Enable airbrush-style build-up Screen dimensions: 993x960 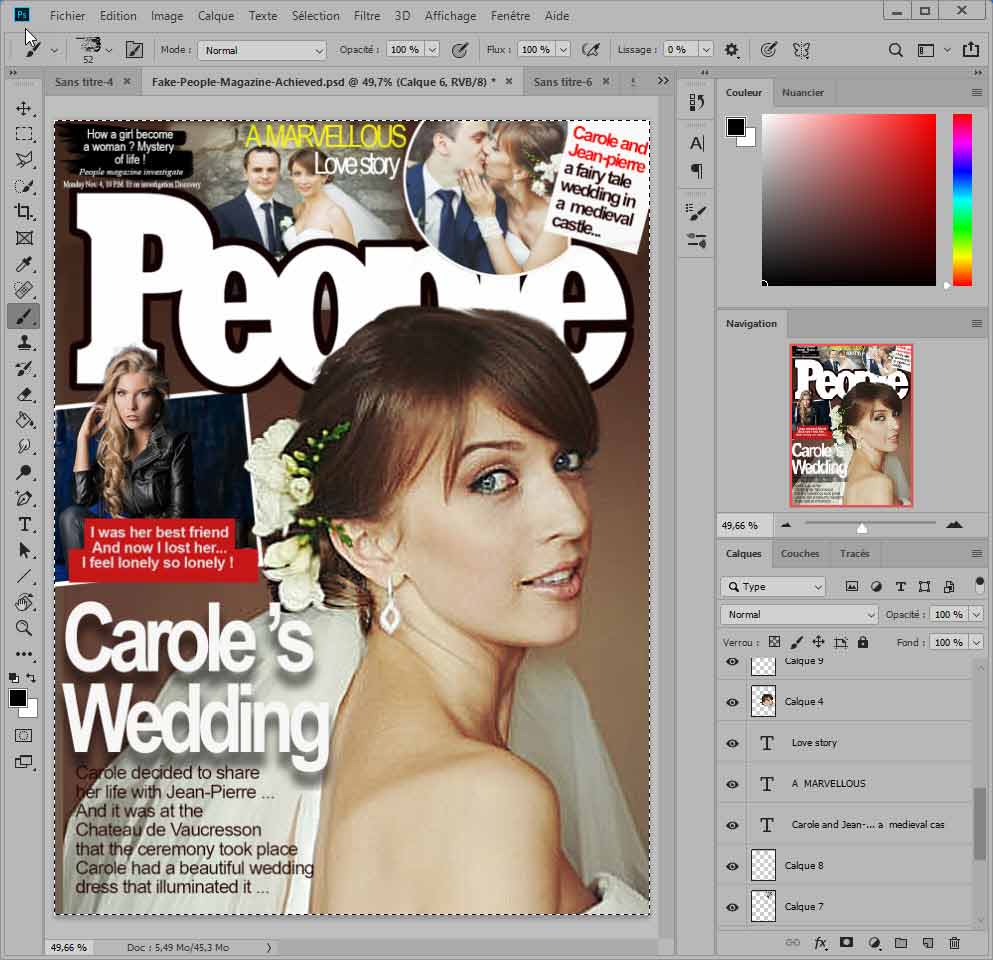pyautogui.click(x=590, y=50)
